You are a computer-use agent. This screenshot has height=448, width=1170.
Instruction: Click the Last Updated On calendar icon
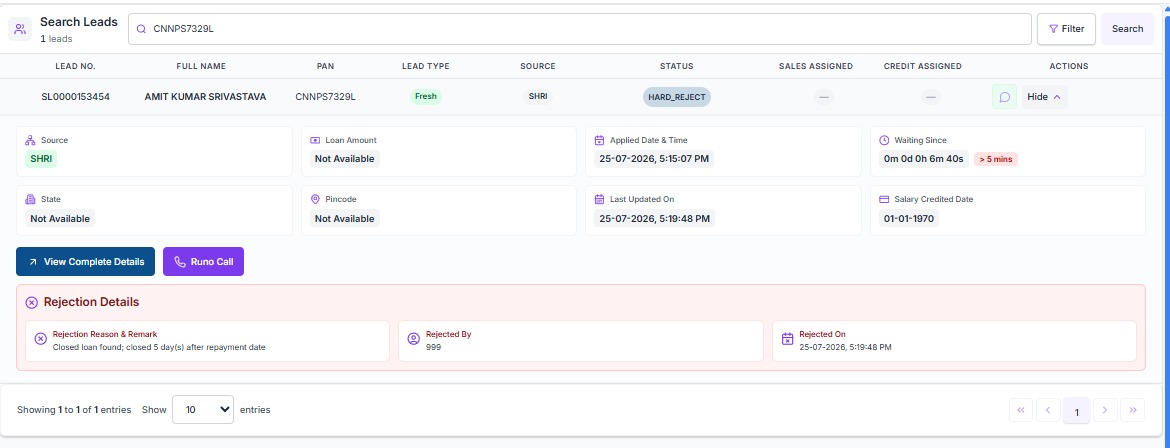[599, 199]
